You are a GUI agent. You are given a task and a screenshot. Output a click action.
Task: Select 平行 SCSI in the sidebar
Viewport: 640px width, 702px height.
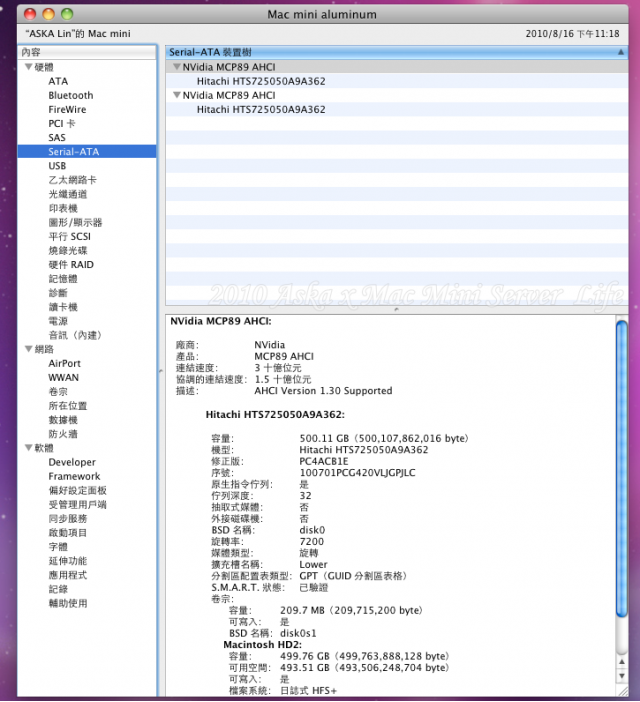(x=69, y=236)
